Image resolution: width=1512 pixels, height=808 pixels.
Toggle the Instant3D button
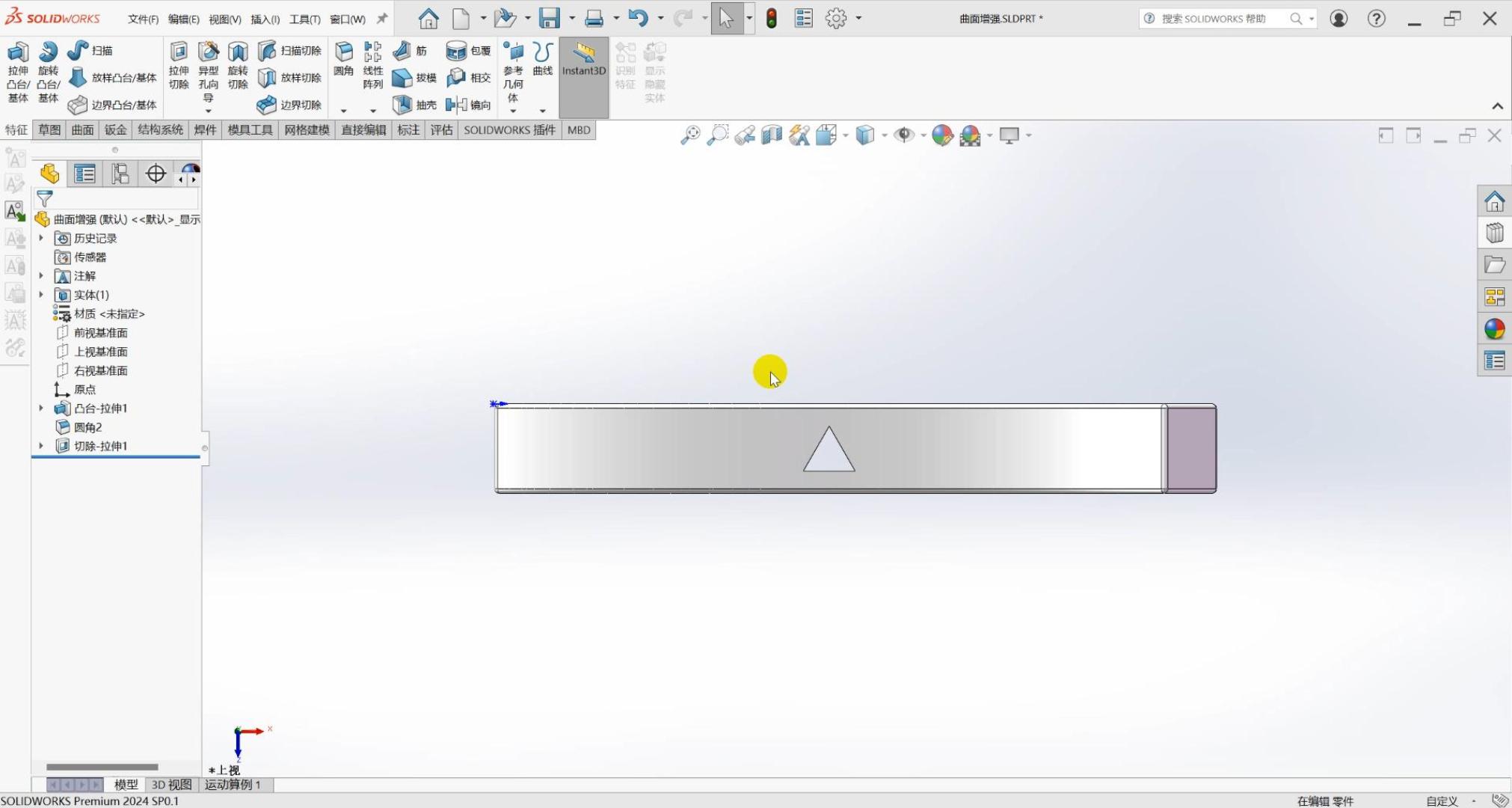coord(583,60)
